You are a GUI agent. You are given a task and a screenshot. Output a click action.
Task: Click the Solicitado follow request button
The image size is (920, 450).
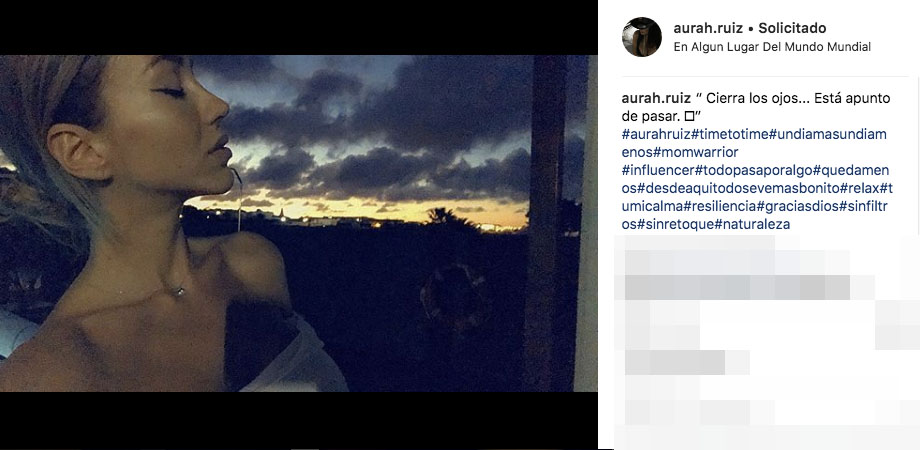[792, 28]
